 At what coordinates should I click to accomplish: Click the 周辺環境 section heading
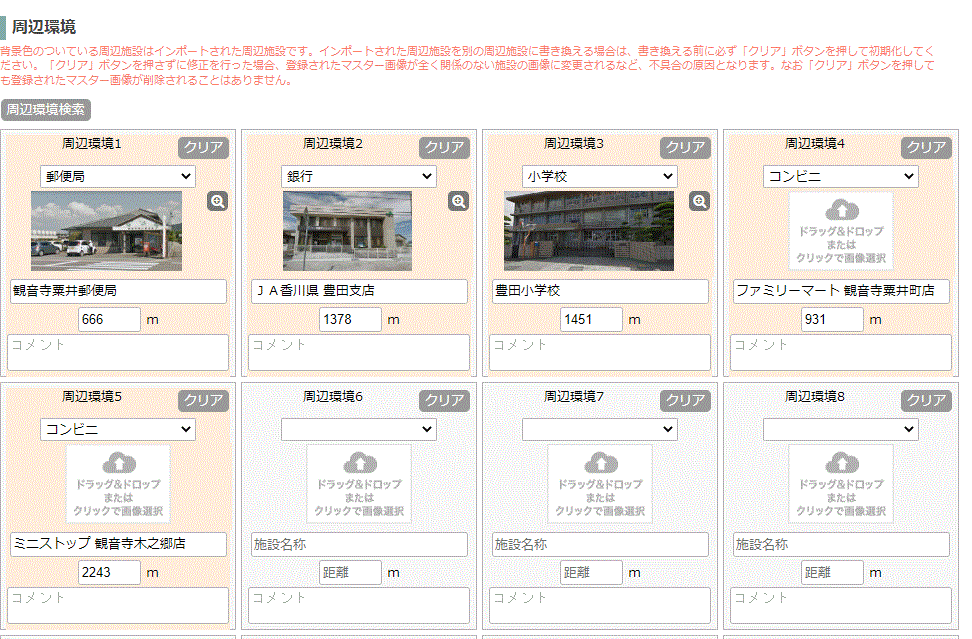click(x=43, y=27)
